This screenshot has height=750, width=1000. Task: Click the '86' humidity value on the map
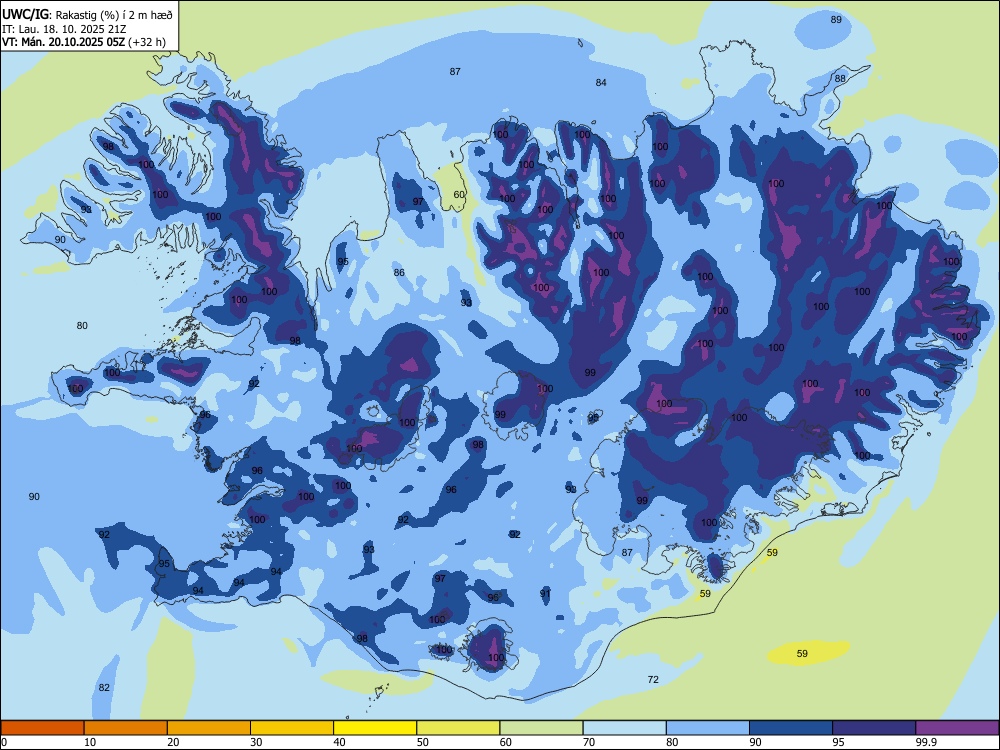point(399,272)
